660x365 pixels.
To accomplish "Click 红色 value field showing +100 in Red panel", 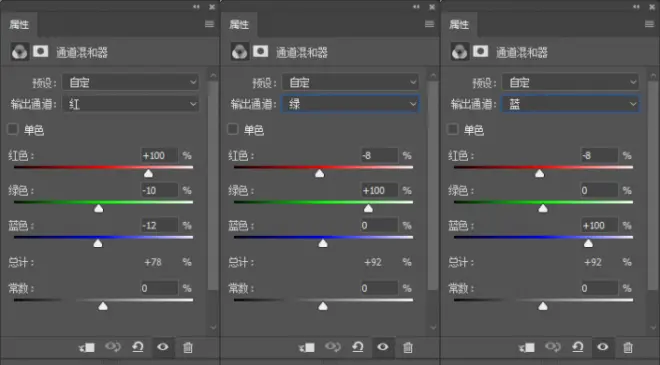I will click(159, 155).
